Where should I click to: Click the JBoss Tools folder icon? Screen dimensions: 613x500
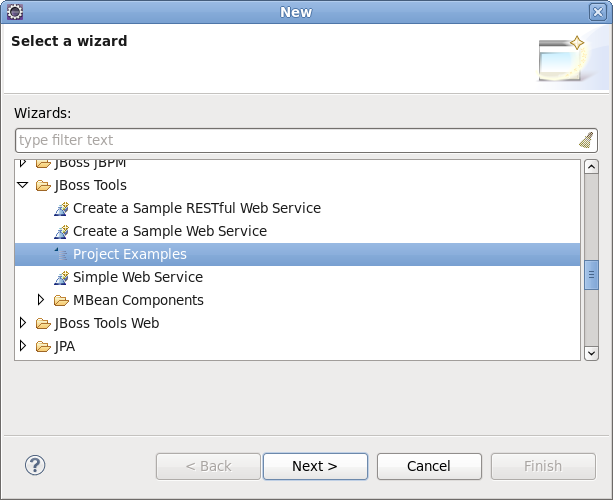tap(43, 185)
